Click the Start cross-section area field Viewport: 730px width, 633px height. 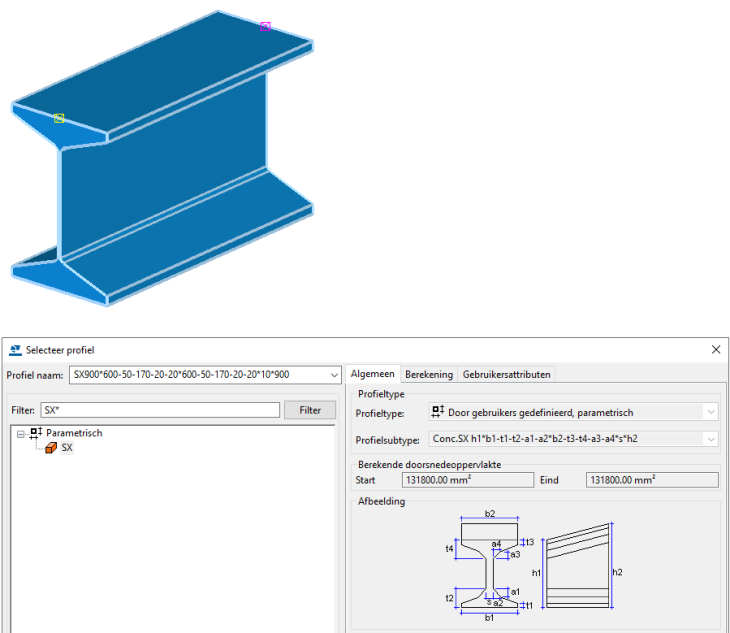click(x=467, y=480)
